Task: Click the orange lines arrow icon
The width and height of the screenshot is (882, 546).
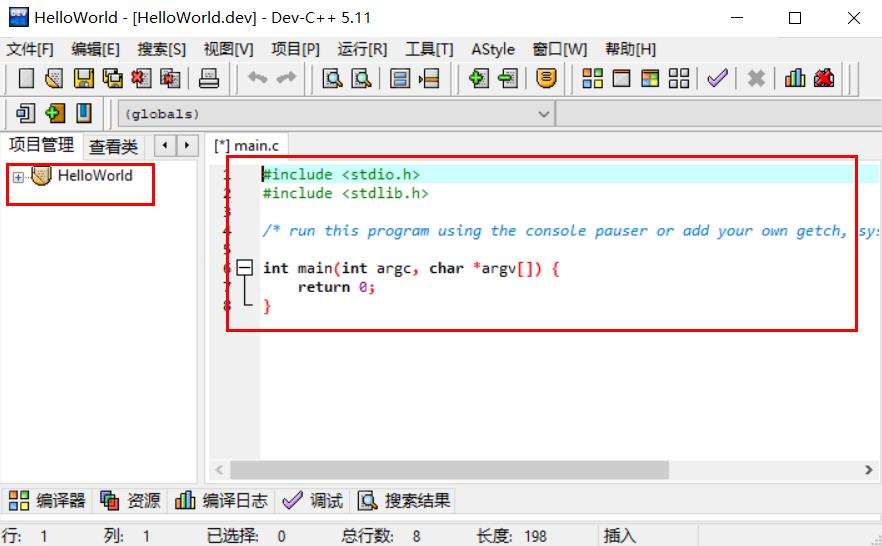Action: pos(429,78)
